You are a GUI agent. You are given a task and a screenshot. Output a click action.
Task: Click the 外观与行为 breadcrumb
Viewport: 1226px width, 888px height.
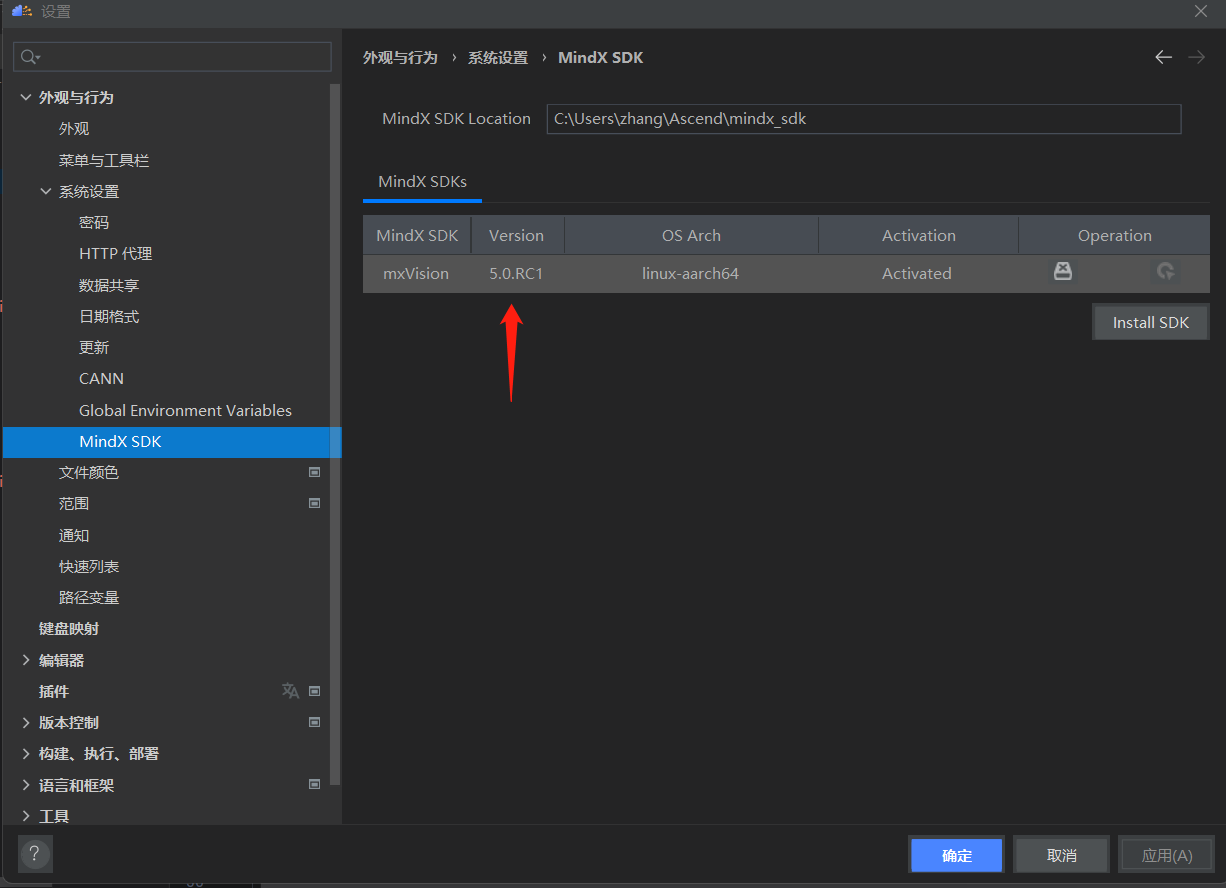point(400,58)
